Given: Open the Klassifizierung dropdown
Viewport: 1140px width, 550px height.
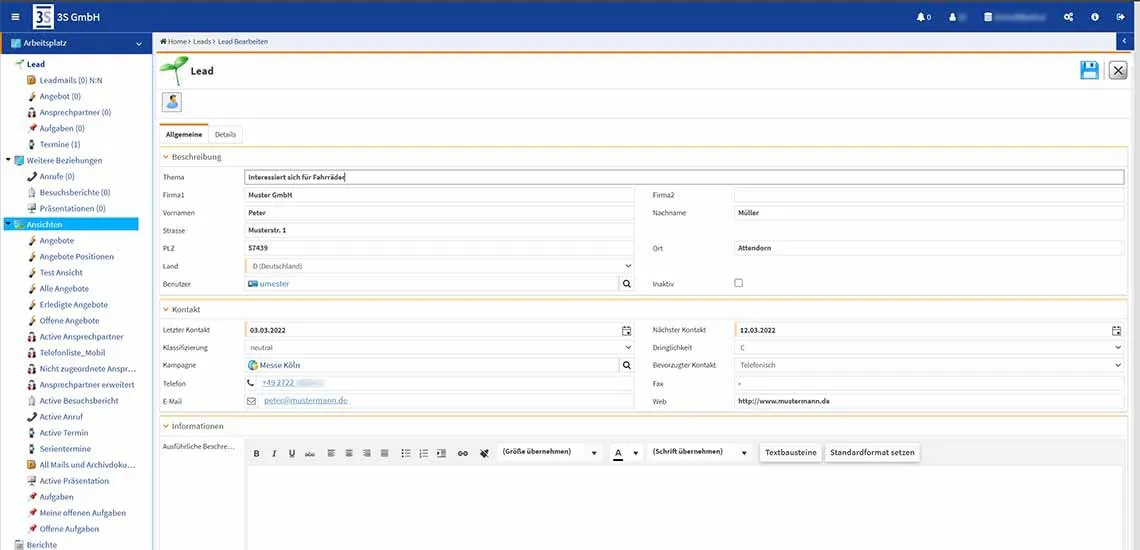Looking at the screenshot, I should (439, 348).
